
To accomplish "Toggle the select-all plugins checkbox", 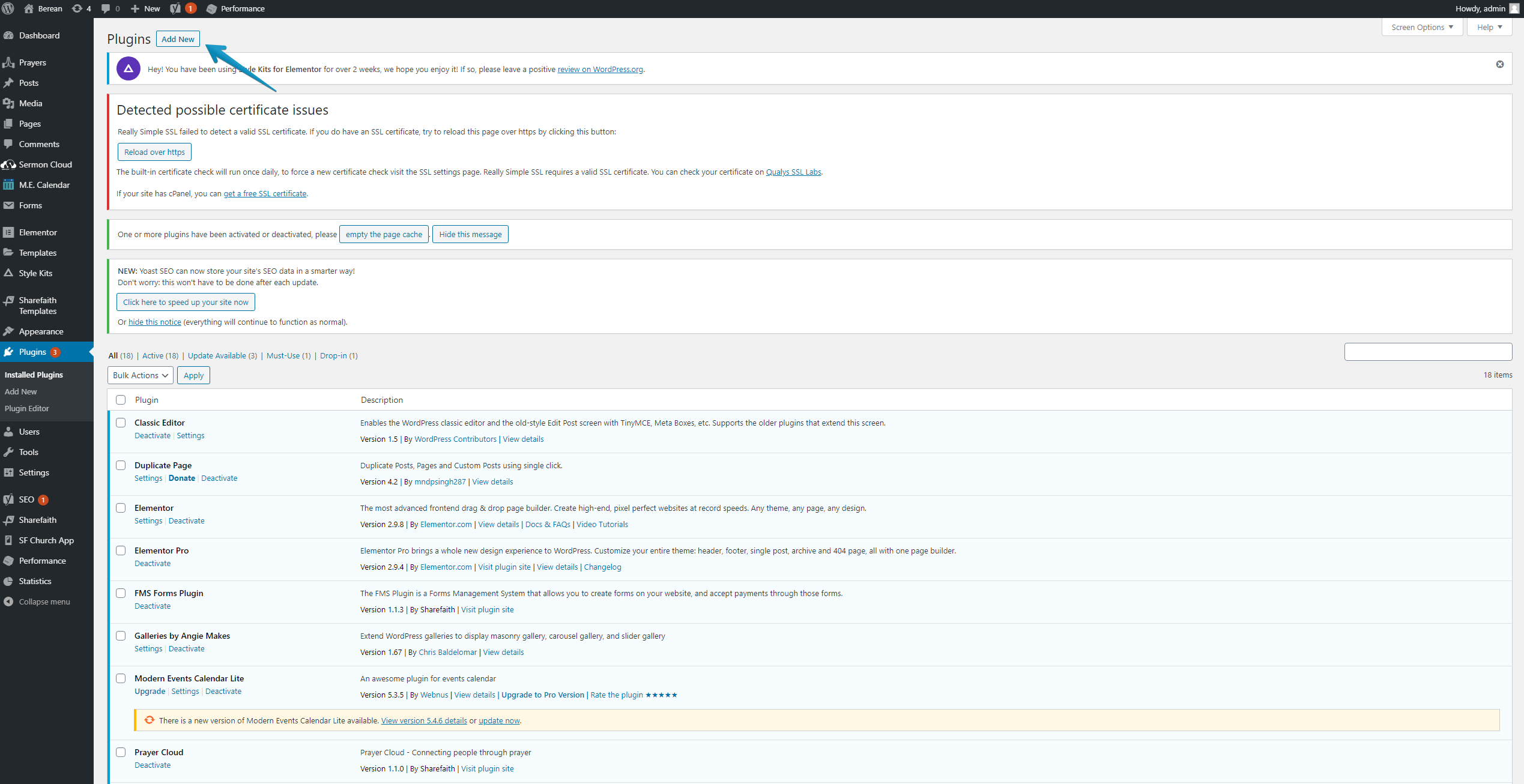I will [x=121, y=400].
